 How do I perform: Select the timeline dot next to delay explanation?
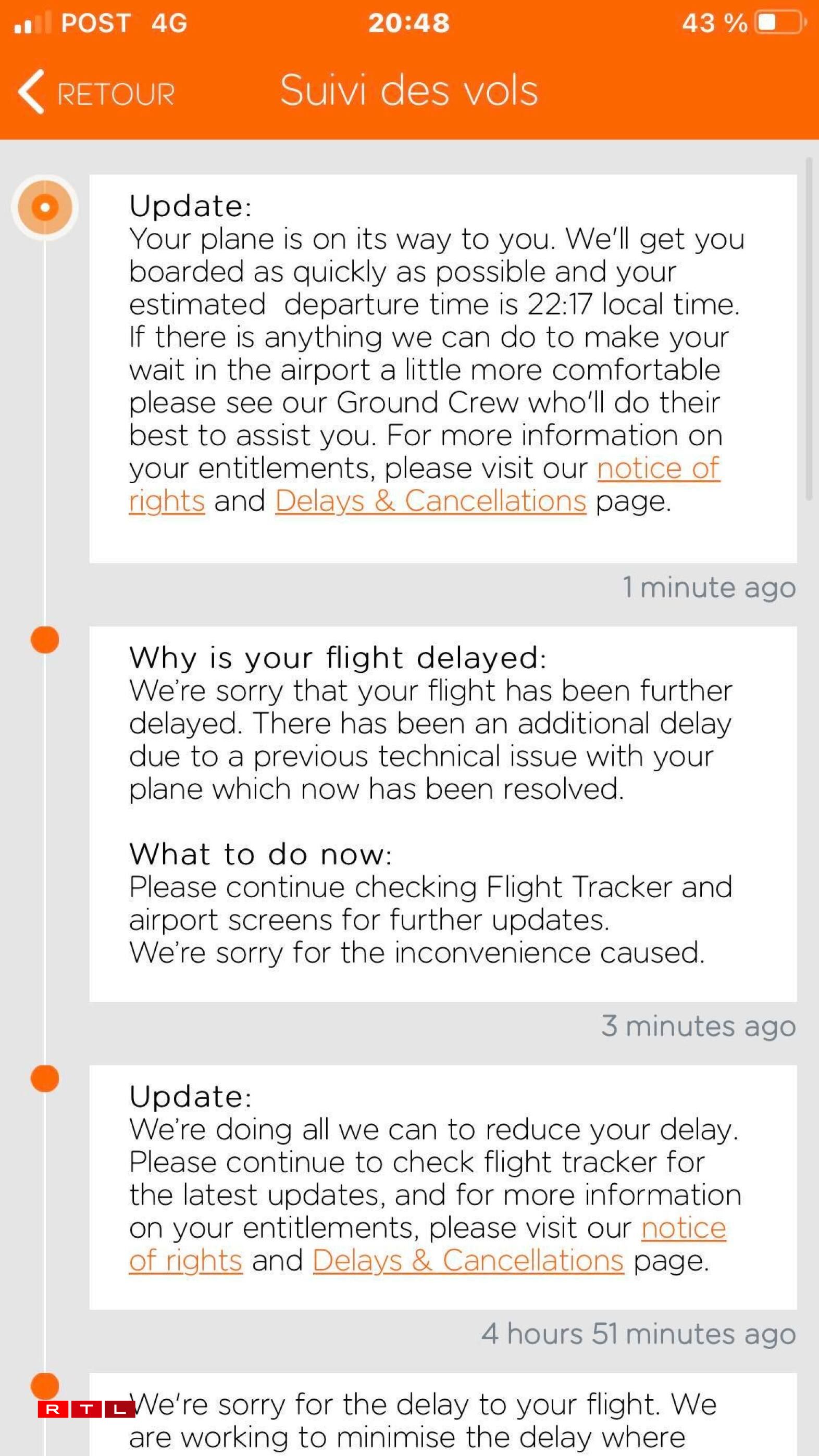coord(45,641)
